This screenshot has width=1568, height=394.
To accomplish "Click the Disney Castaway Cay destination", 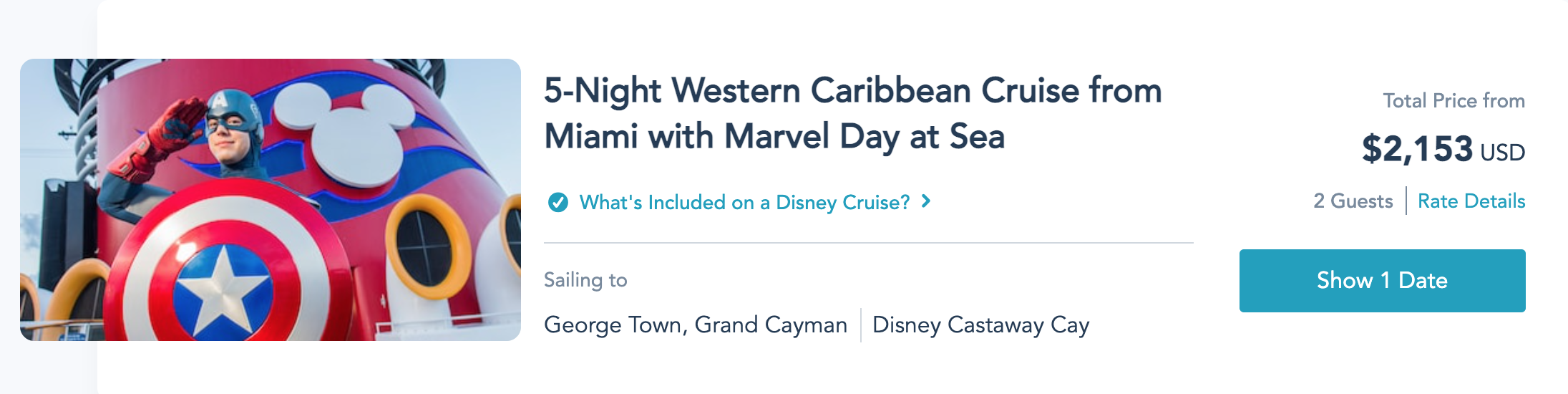I will 980,325.
